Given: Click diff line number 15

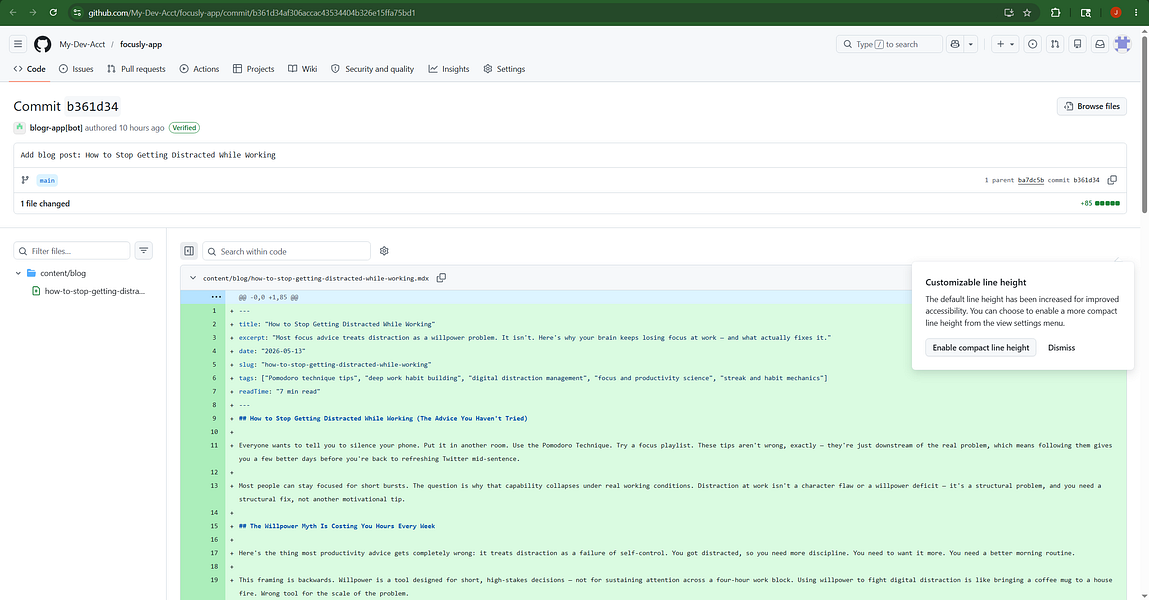Looking at the screenshot, I should coord(214,526).
